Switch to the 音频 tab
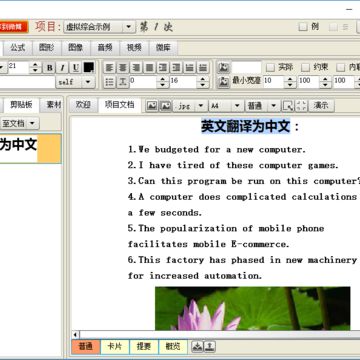 (105, 48)
